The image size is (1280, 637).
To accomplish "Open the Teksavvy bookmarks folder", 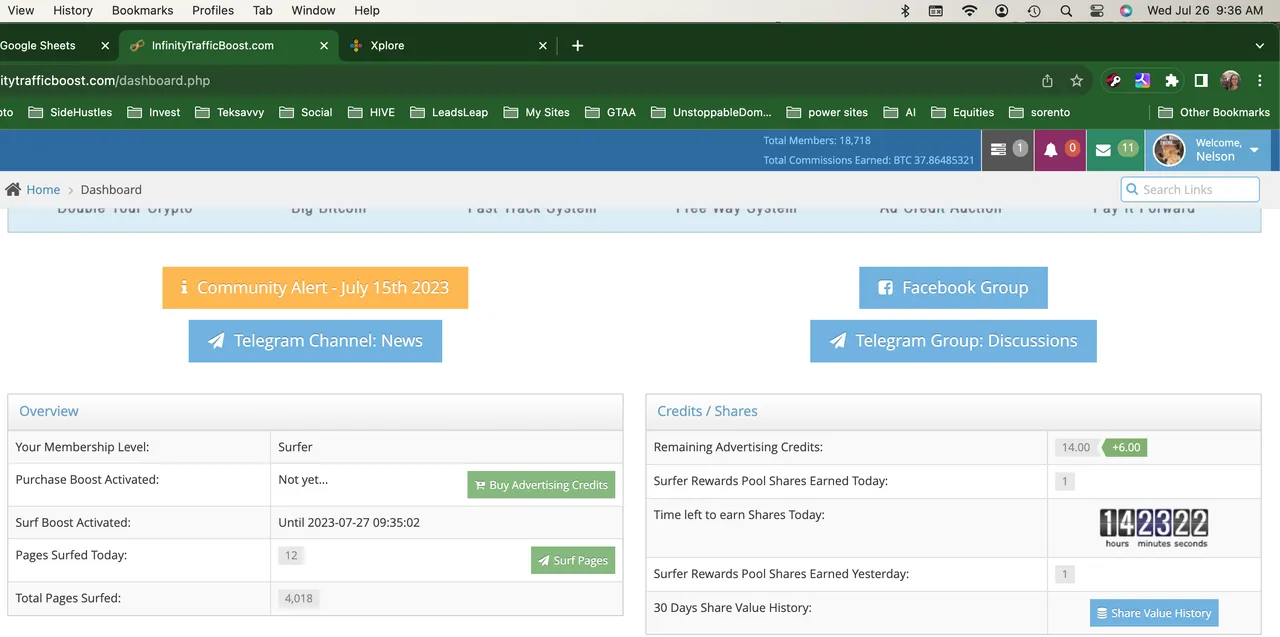I will tap(229, 112).
